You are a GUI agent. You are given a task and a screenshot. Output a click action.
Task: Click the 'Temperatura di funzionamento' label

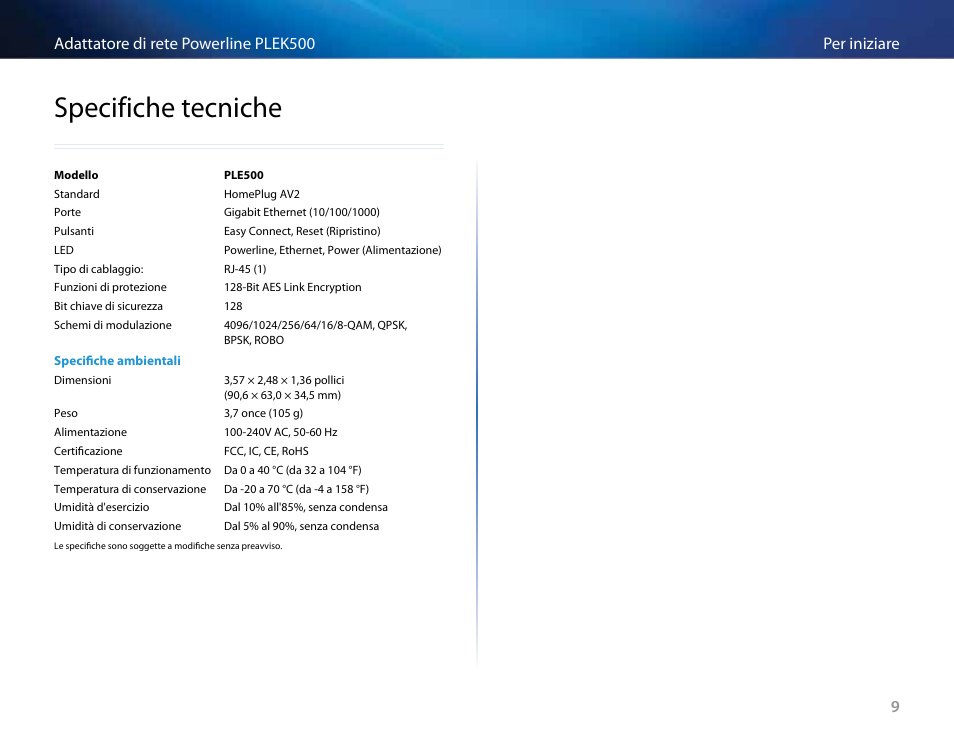(x=133, y=470)
